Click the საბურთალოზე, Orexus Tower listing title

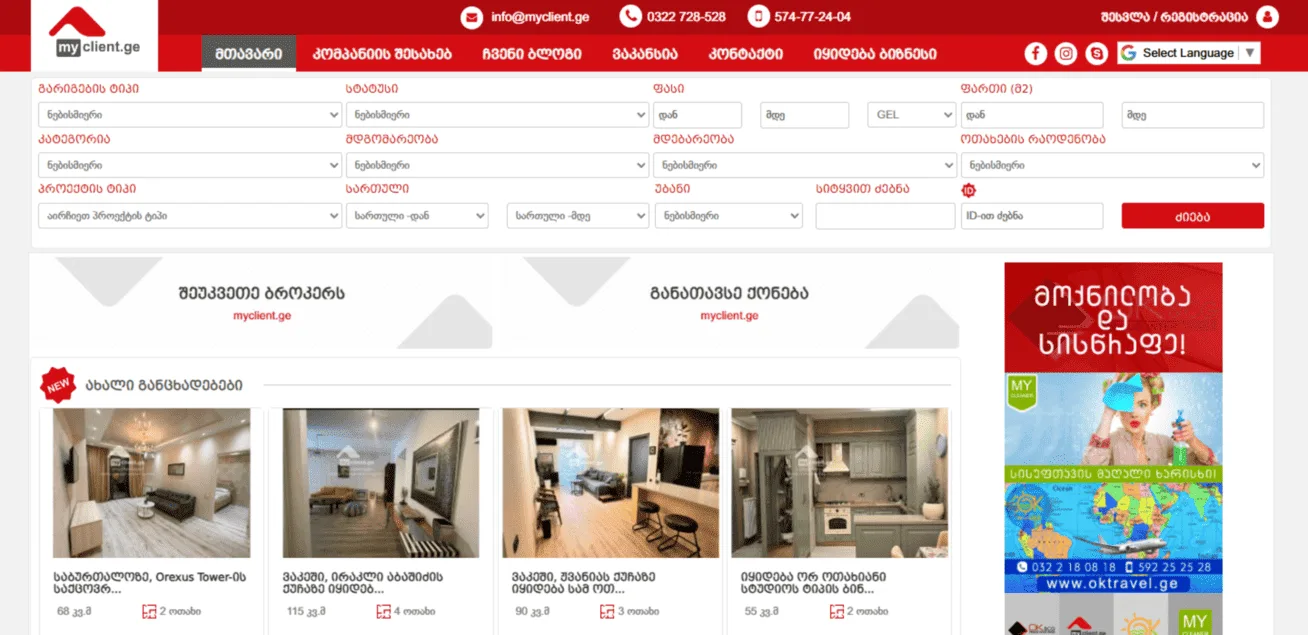point(150,583)
